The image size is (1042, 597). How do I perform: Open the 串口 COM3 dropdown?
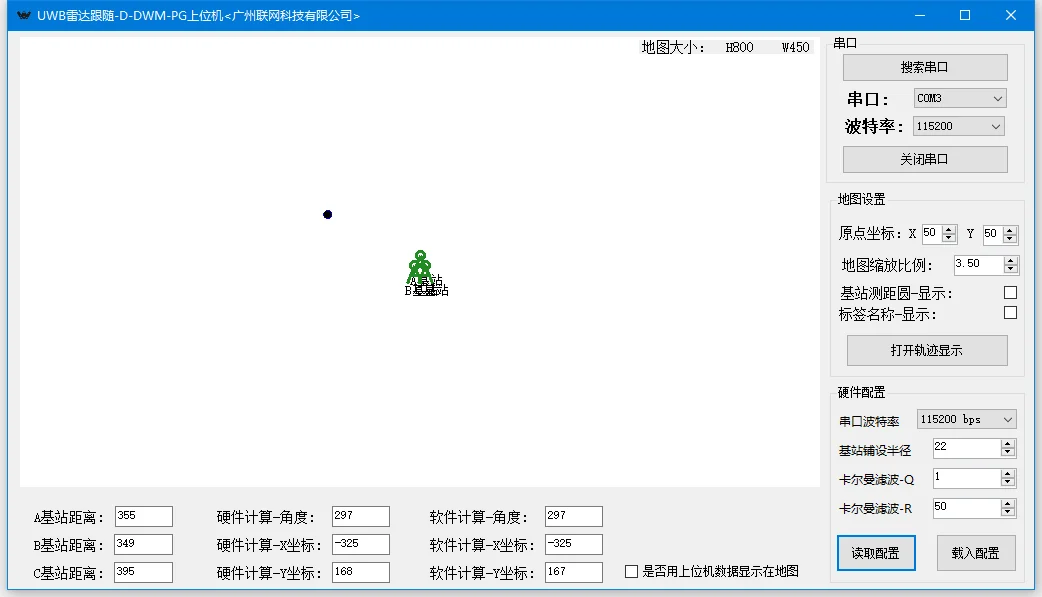pyautogui.click(x=960, y=98)
